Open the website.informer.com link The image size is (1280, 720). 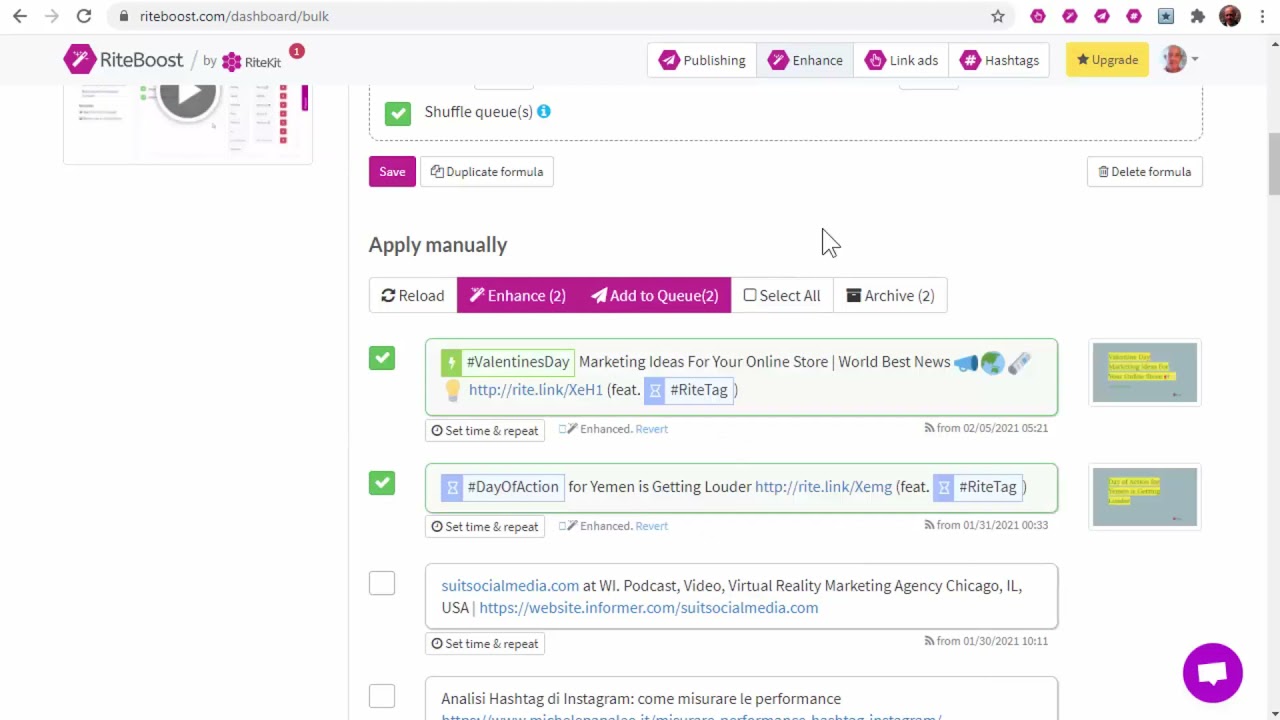tap(648, 608)
